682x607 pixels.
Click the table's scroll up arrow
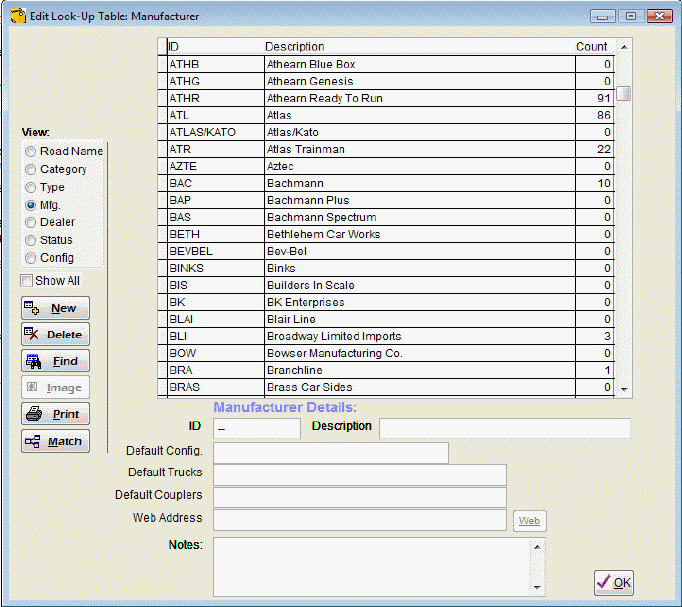pyautogui.click(x=624, y=47)
